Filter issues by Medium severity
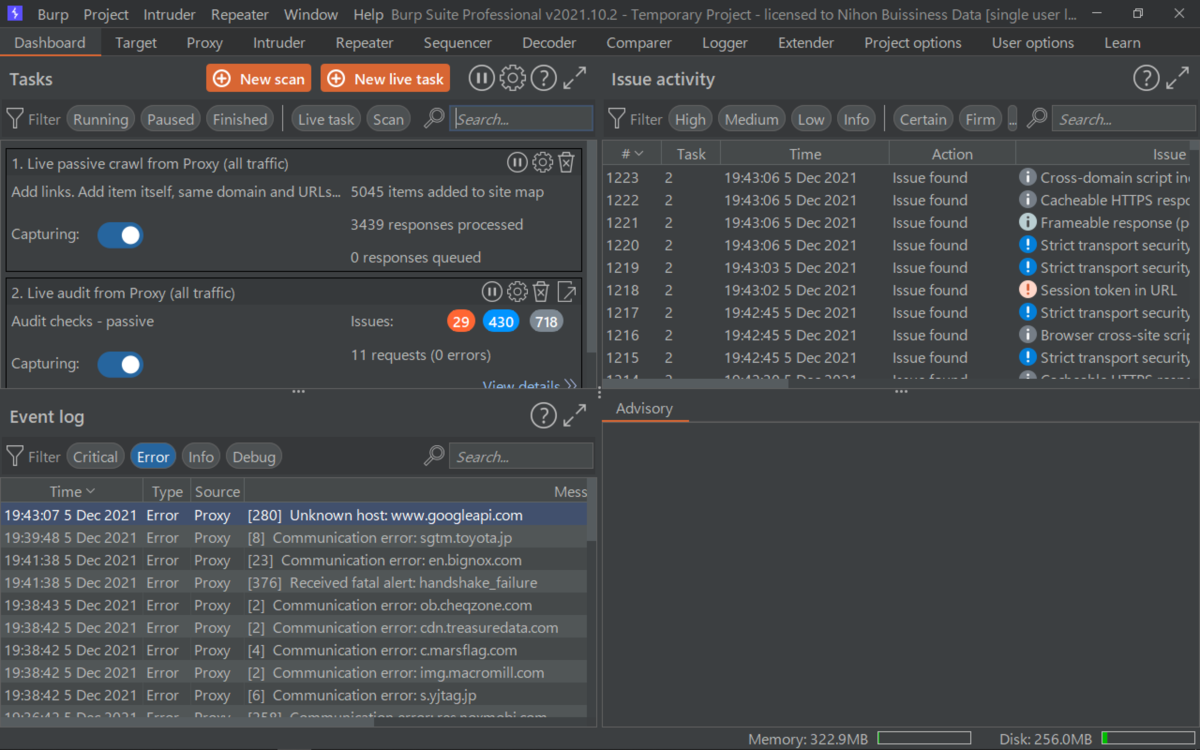Screen dimensions: 1200x750 pos(751,119)
